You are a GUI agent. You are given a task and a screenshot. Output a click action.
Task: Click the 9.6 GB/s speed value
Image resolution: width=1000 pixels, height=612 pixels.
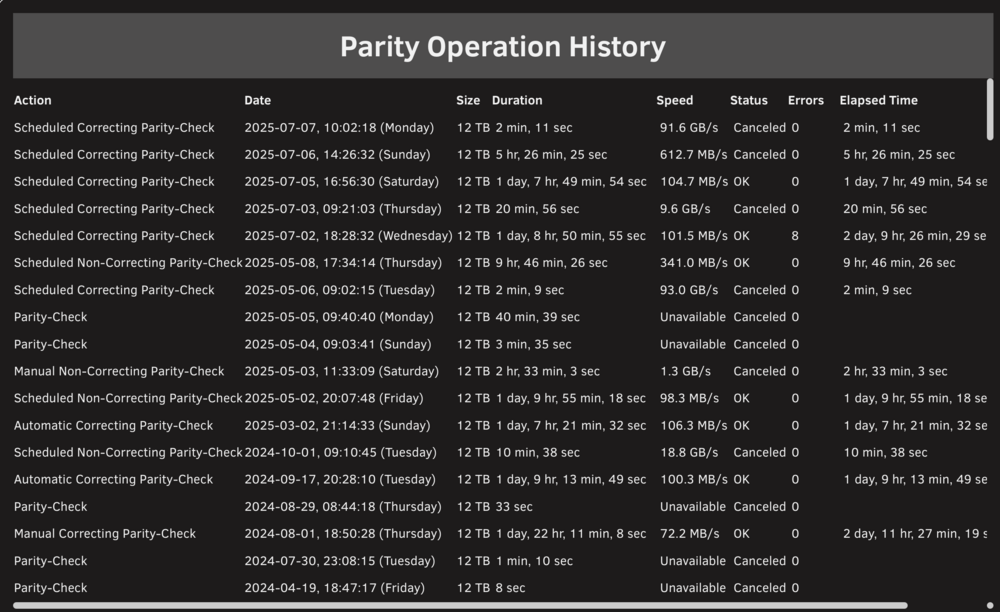click(685, 208)
